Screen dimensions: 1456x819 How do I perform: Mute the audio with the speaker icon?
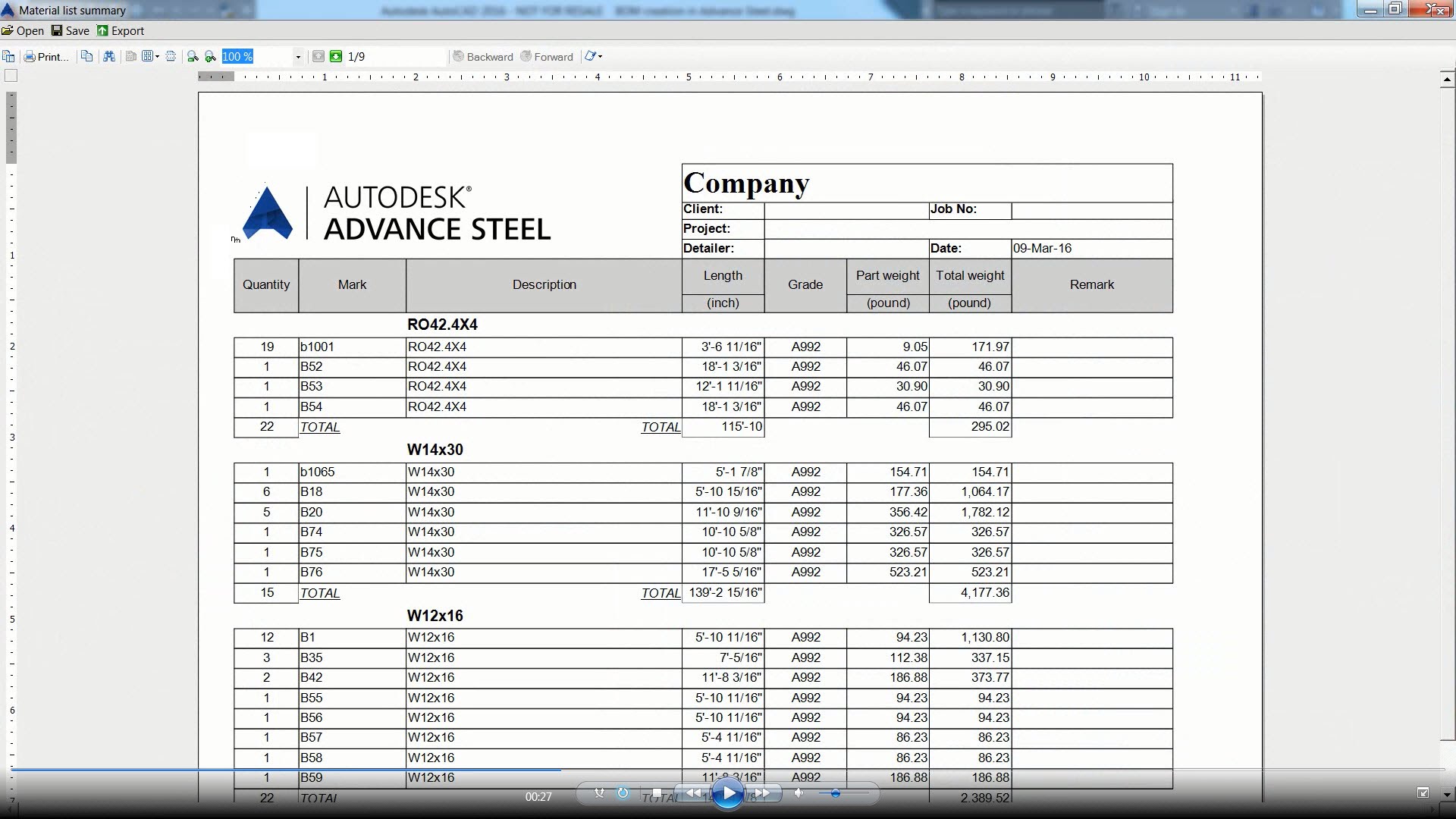coord(799,792)
